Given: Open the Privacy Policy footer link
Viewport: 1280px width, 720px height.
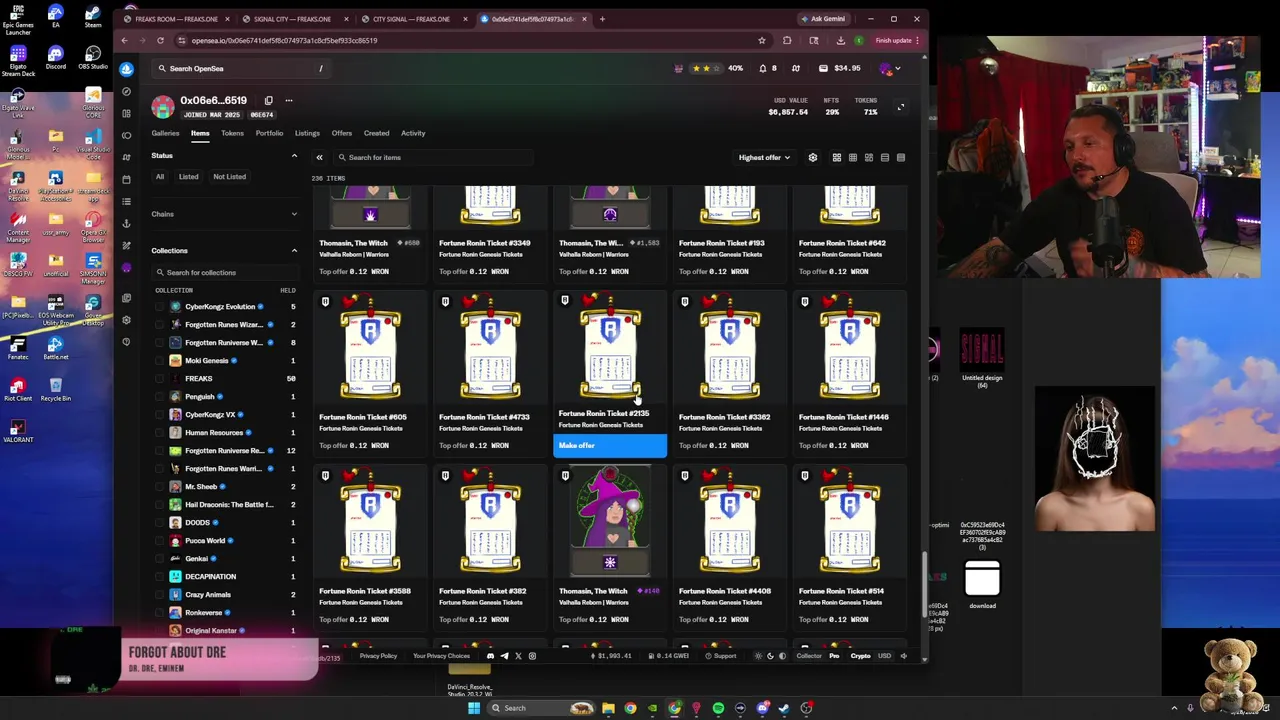Looking at the screenshot, I should click(x=378, y=656).
